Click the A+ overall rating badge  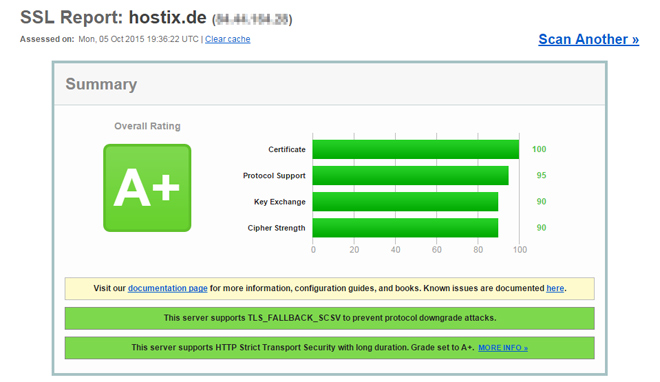[147, 188]
